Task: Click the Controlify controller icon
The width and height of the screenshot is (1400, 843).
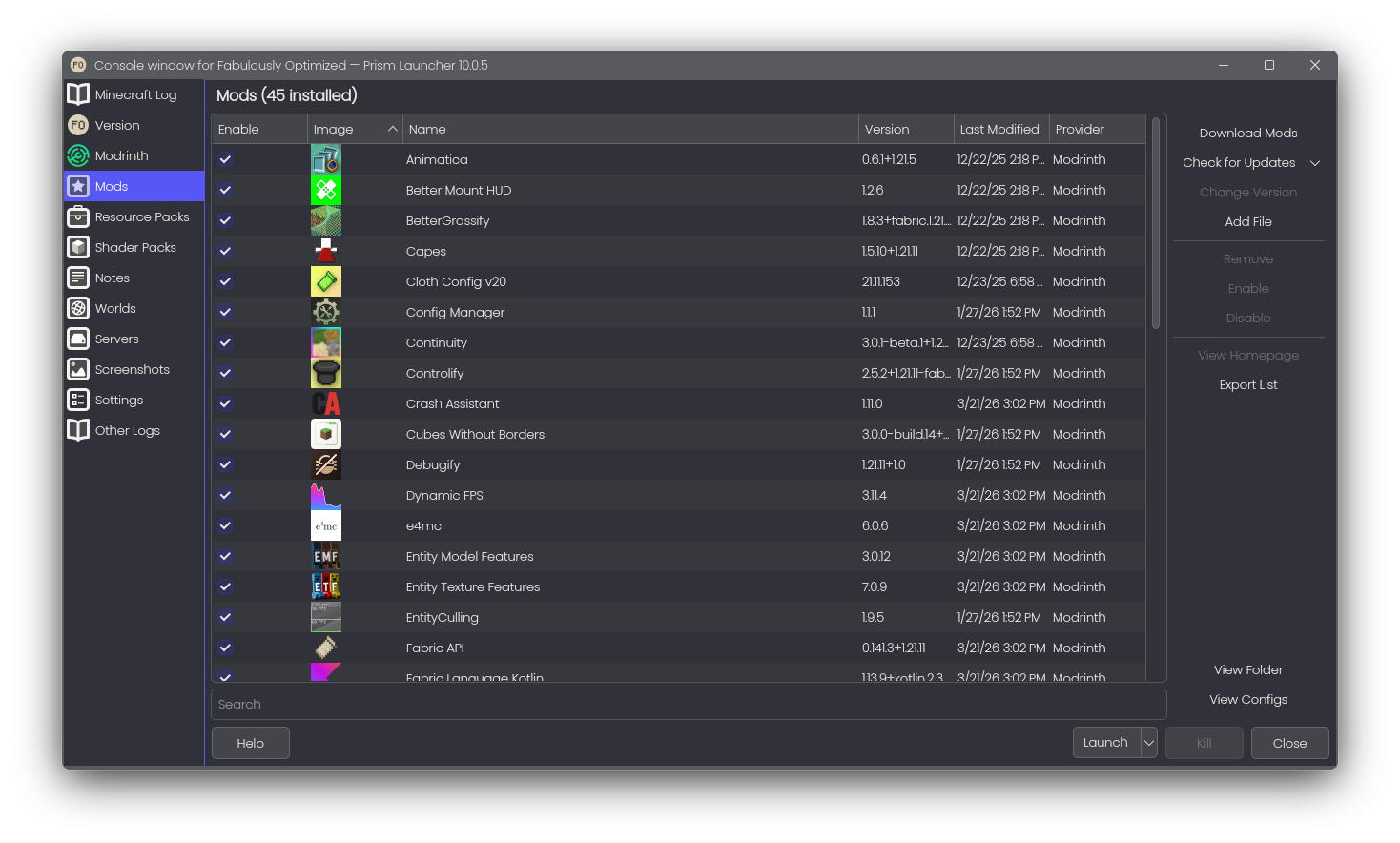Action: [x=326, y=373]
